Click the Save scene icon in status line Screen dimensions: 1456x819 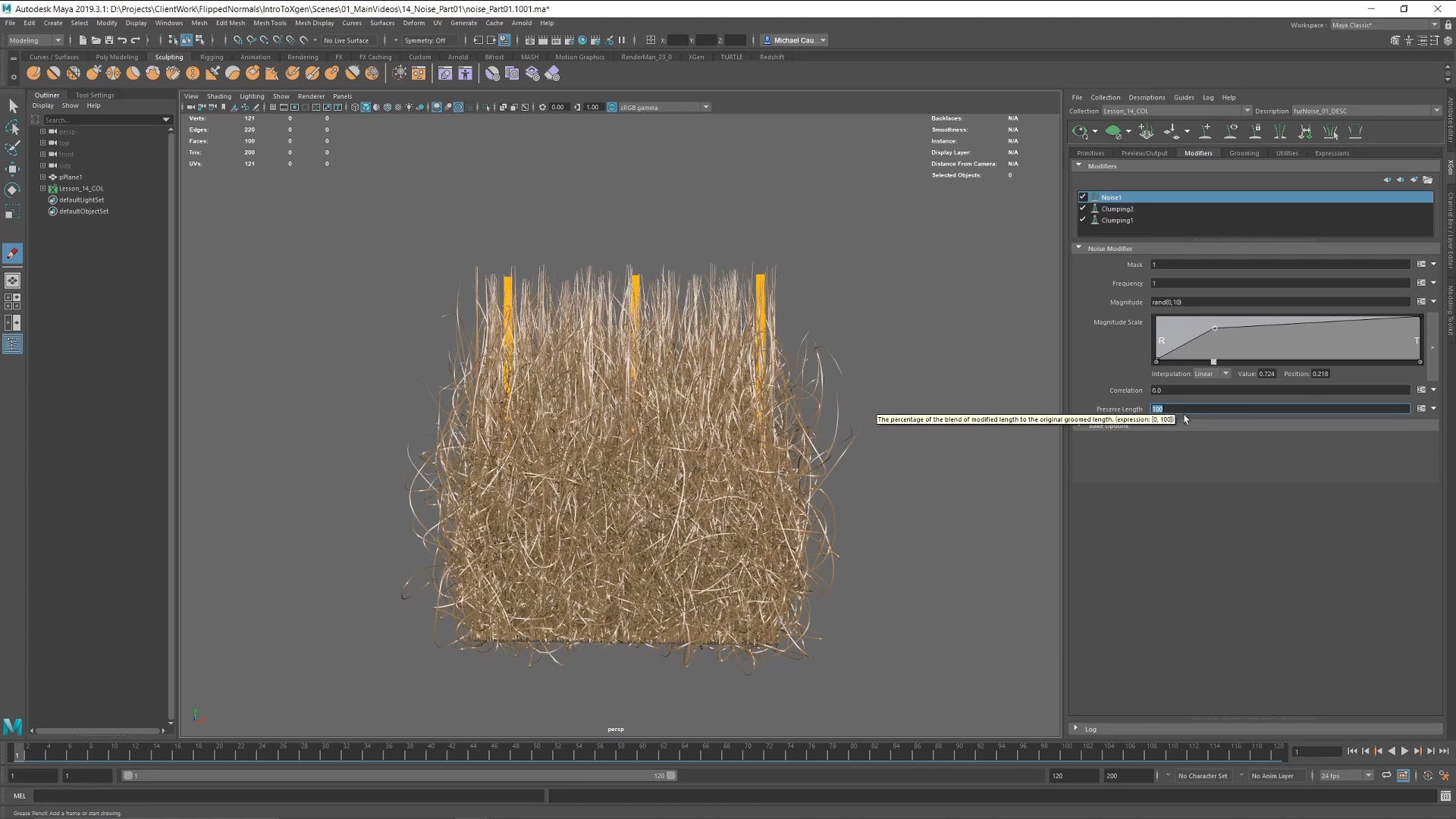click(x=109, y=40)
